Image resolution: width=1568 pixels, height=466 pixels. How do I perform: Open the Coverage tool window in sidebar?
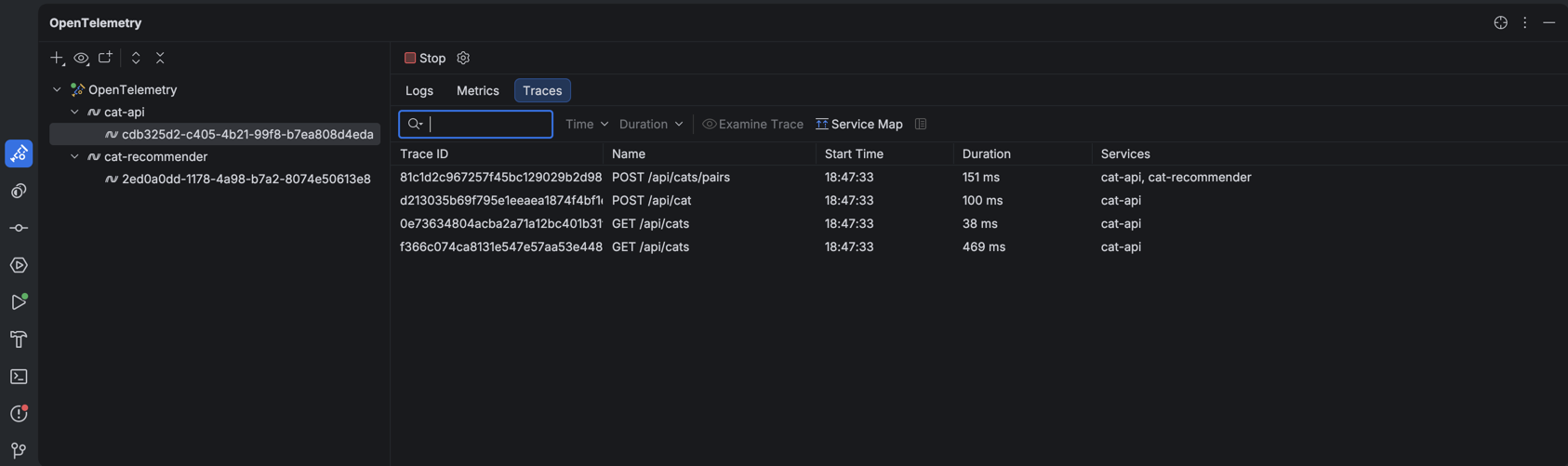(19, 191)
